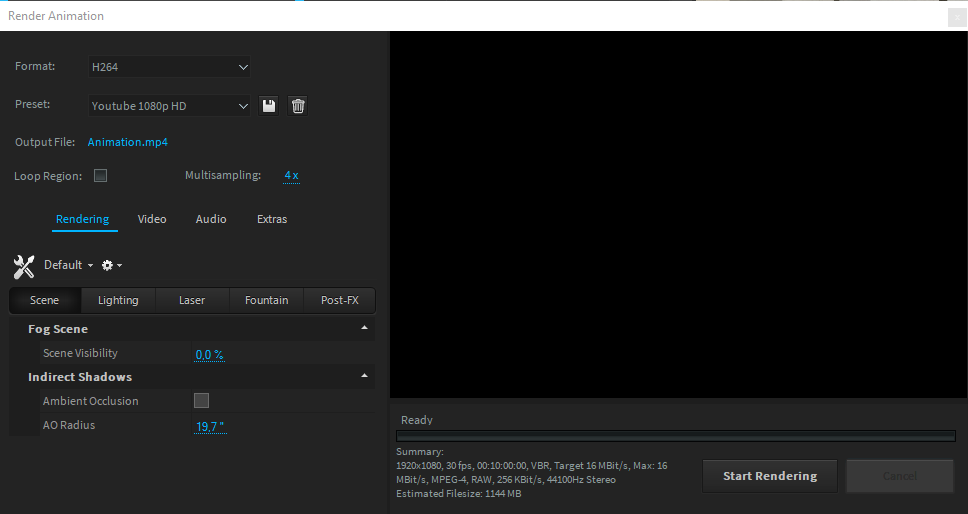Viewport: 968px width, 514px height.
Task: Click the Scene Visibility percentage value
Action: 210,354
